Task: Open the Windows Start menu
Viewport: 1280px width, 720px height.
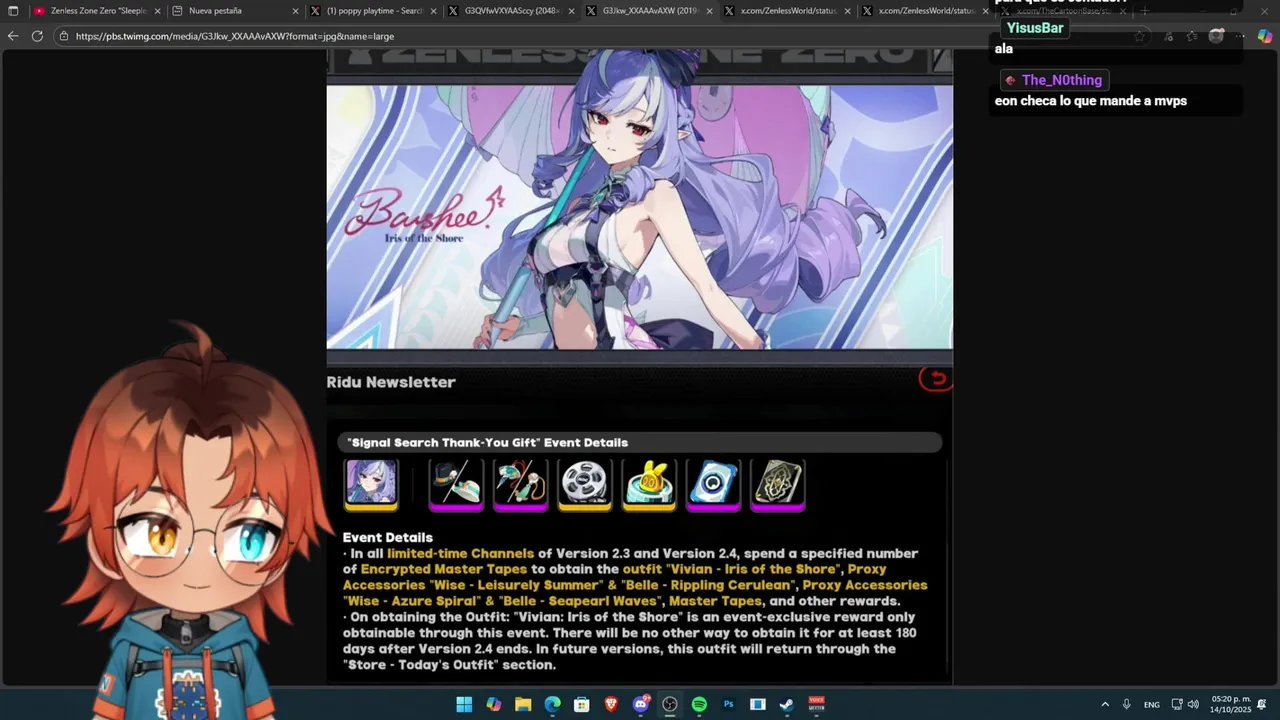Action: point(464,705)
